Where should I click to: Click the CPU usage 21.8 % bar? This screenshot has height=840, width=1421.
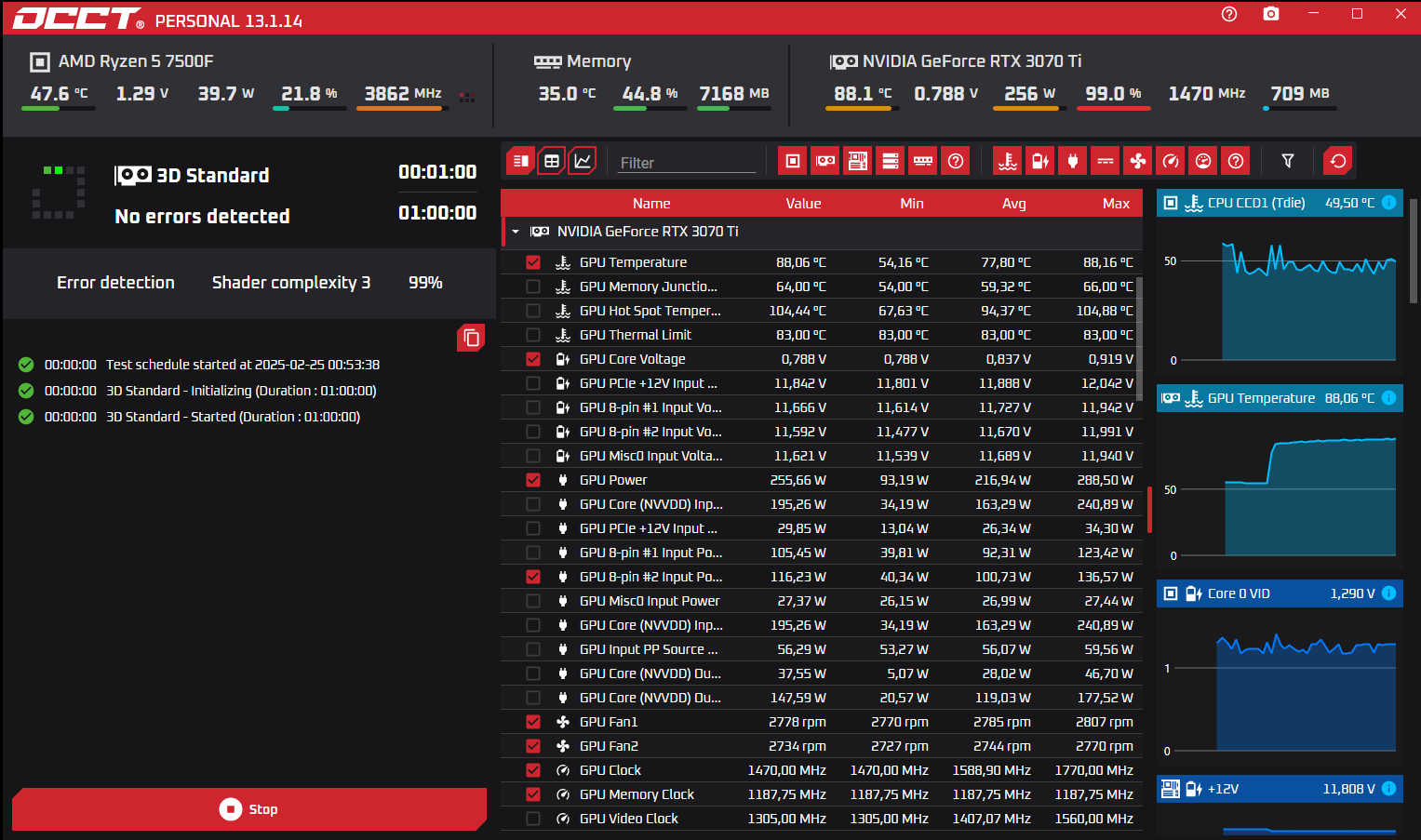point(309,108)
